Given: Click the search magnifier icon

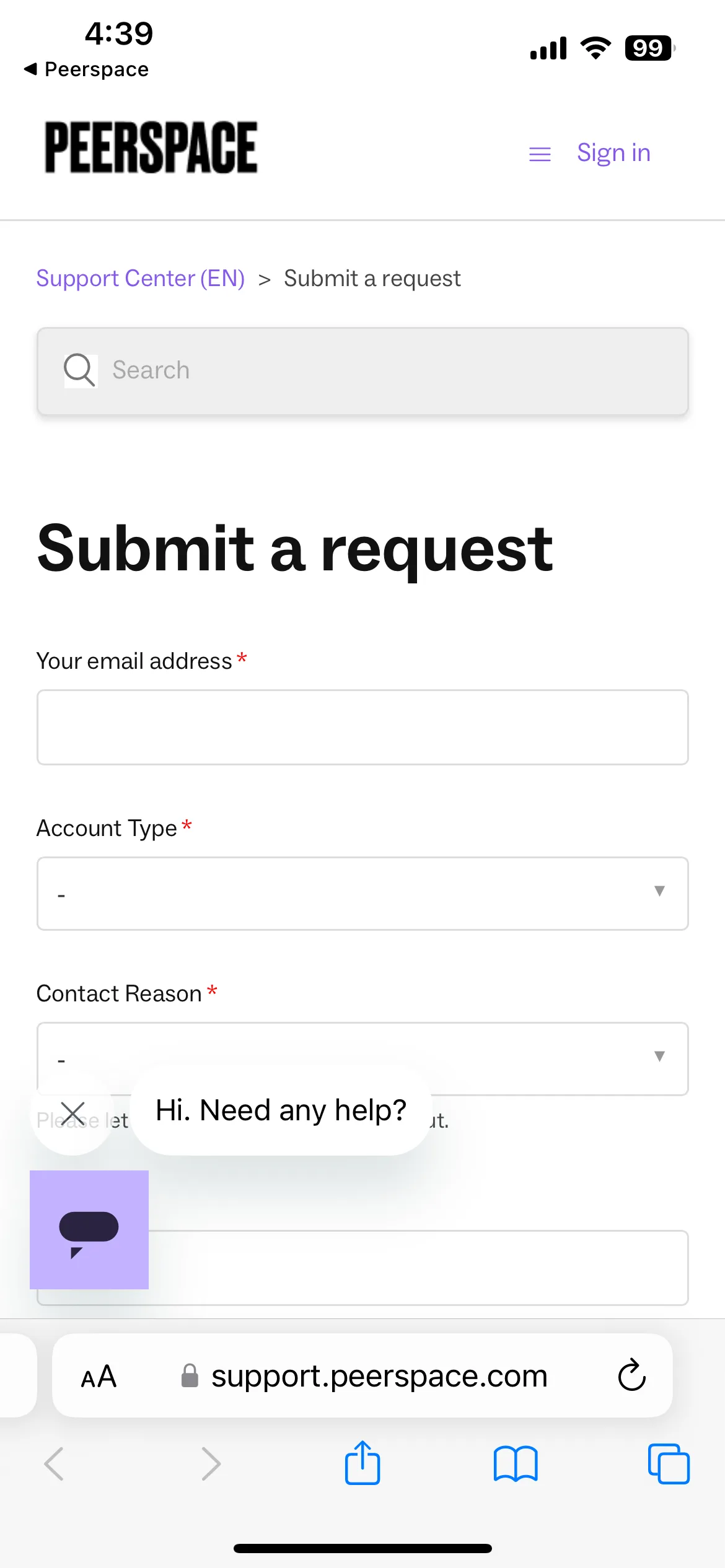Looking at the screenshot, I should tap(80, 370).
